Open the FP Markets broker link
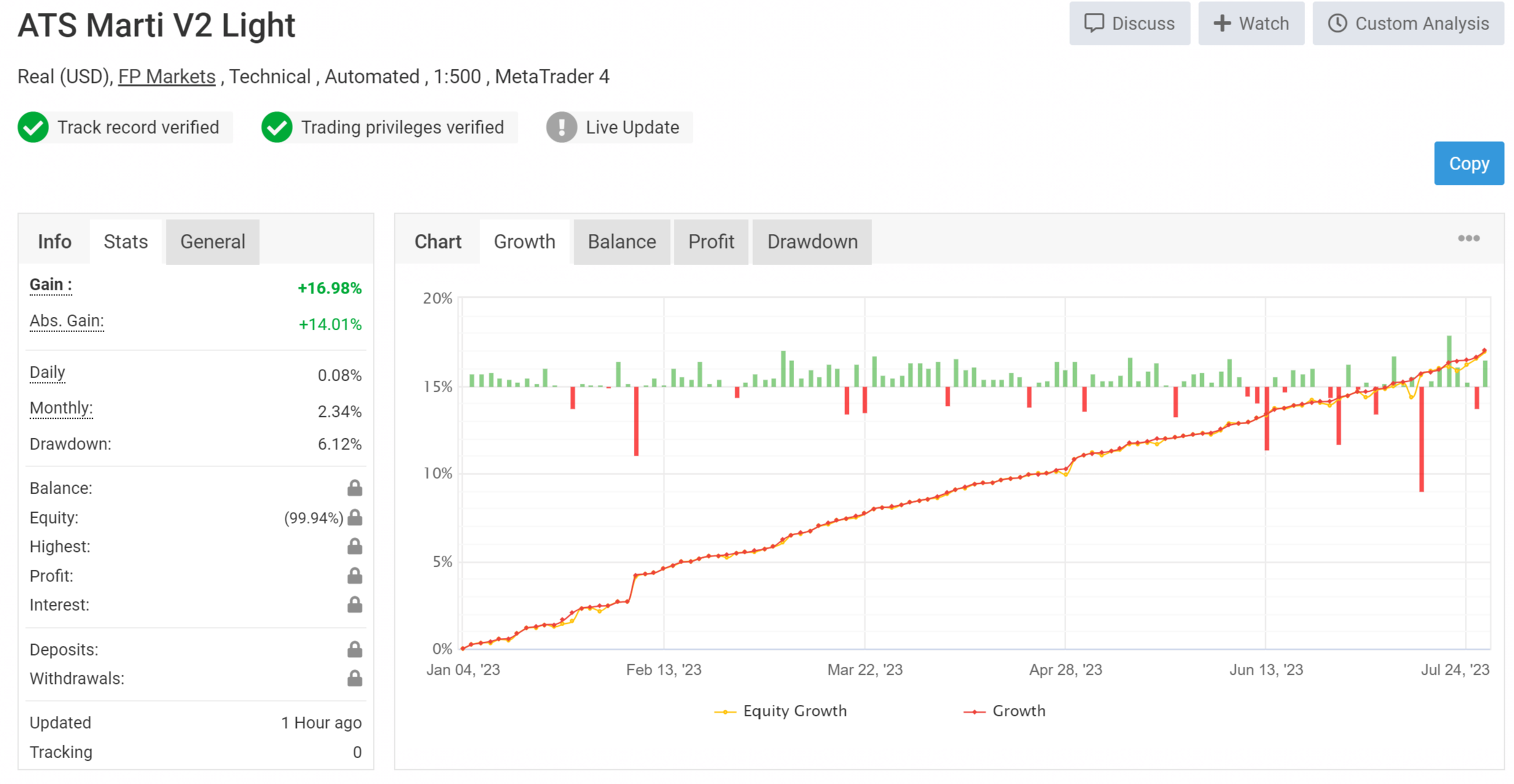This screenshot has height=784, width=1514. point(166,77)
